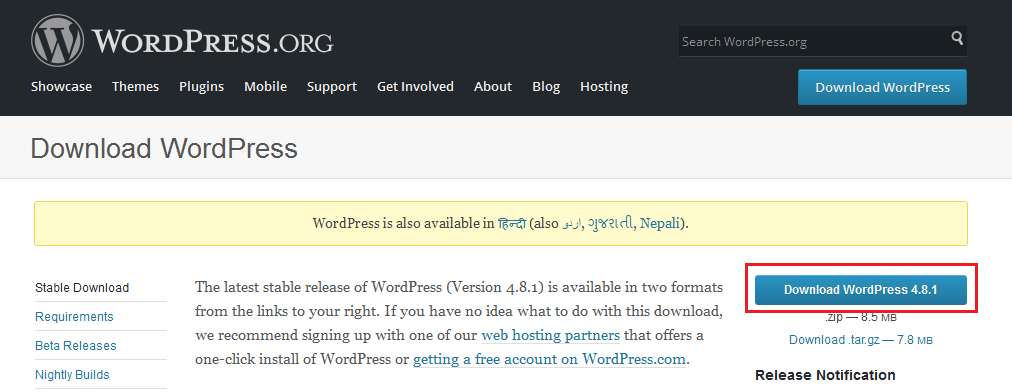Open the Mobile nav link
This screenshot has height=392, width=1012.
pos(265,87)
